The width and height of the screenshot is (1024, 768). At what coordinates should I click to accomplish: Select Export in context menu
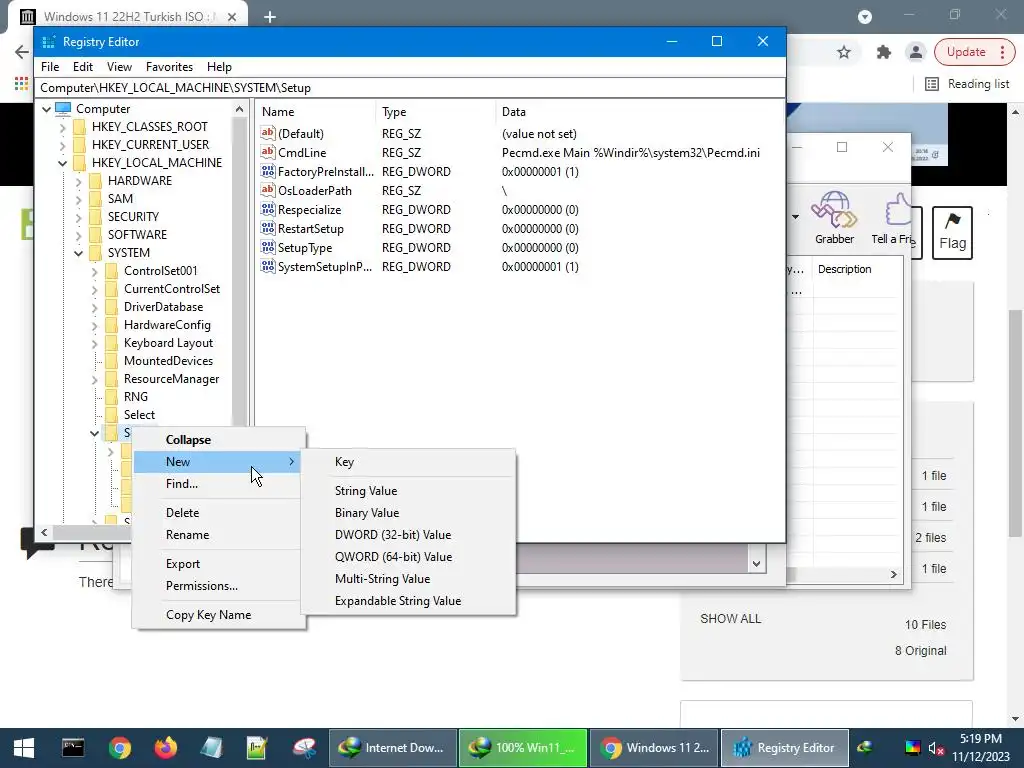(219, 564)
